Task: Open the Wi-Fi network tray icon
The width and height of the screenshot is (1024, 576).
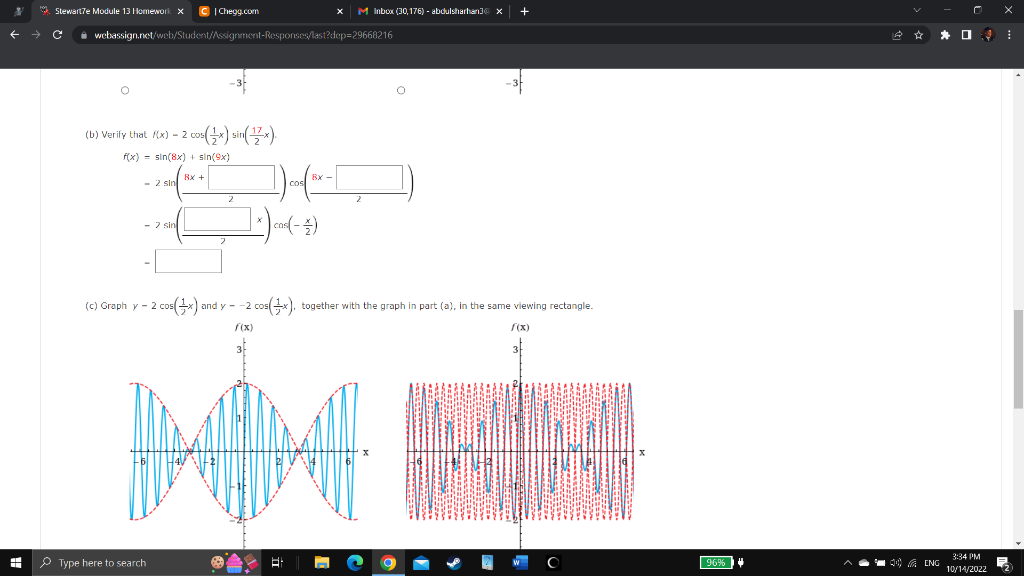Action: click(912, 562)
